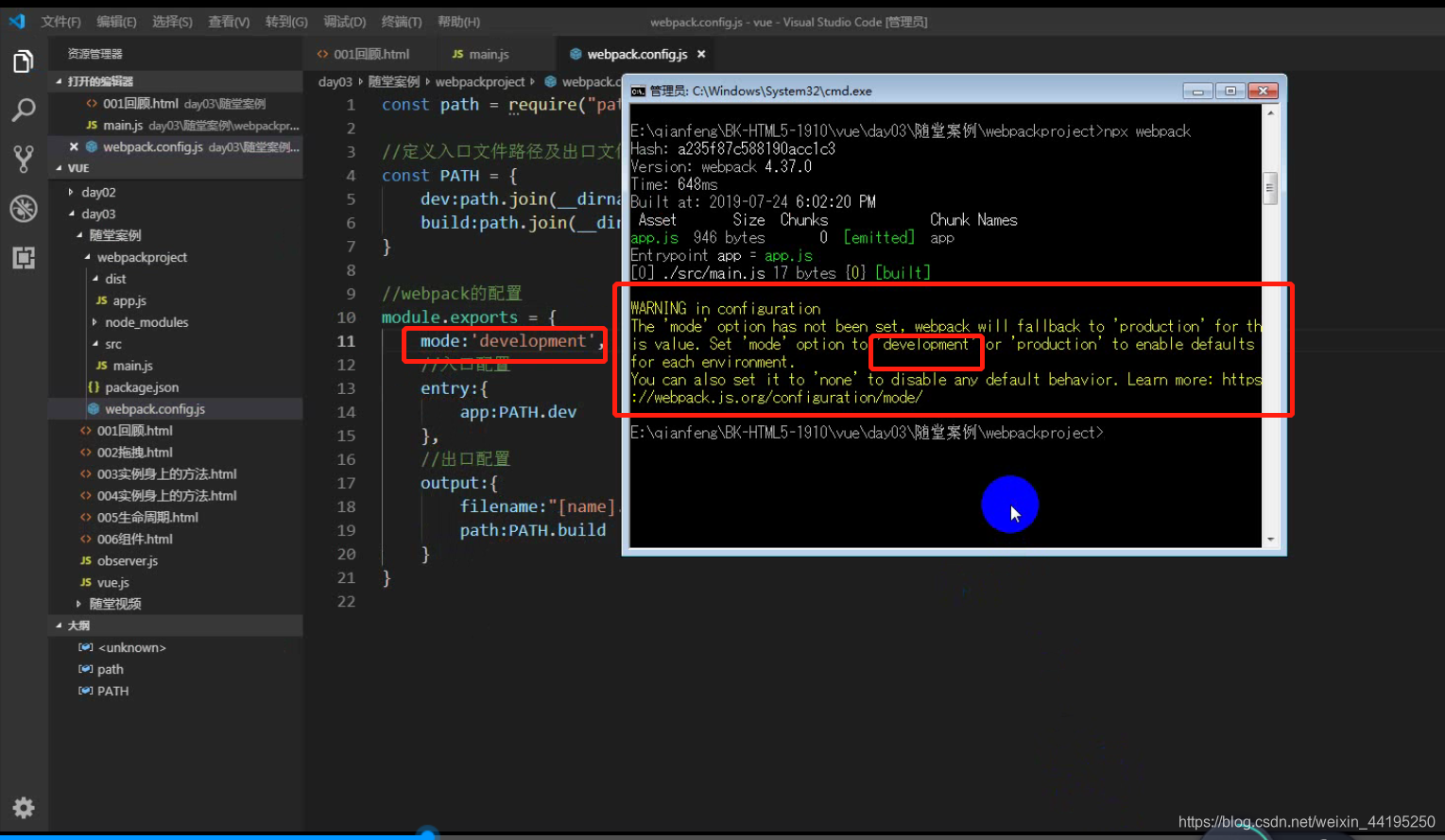
Task: Open package.json in explorer
Action: click(142, 387)
